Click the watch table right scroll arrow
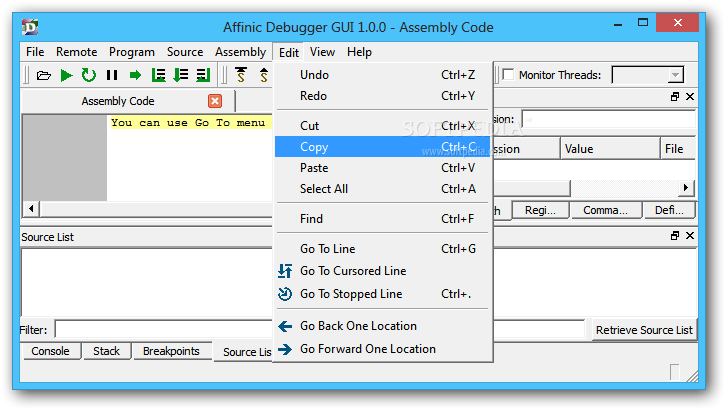This screenshot has height=410, width=726. [686, 187]
